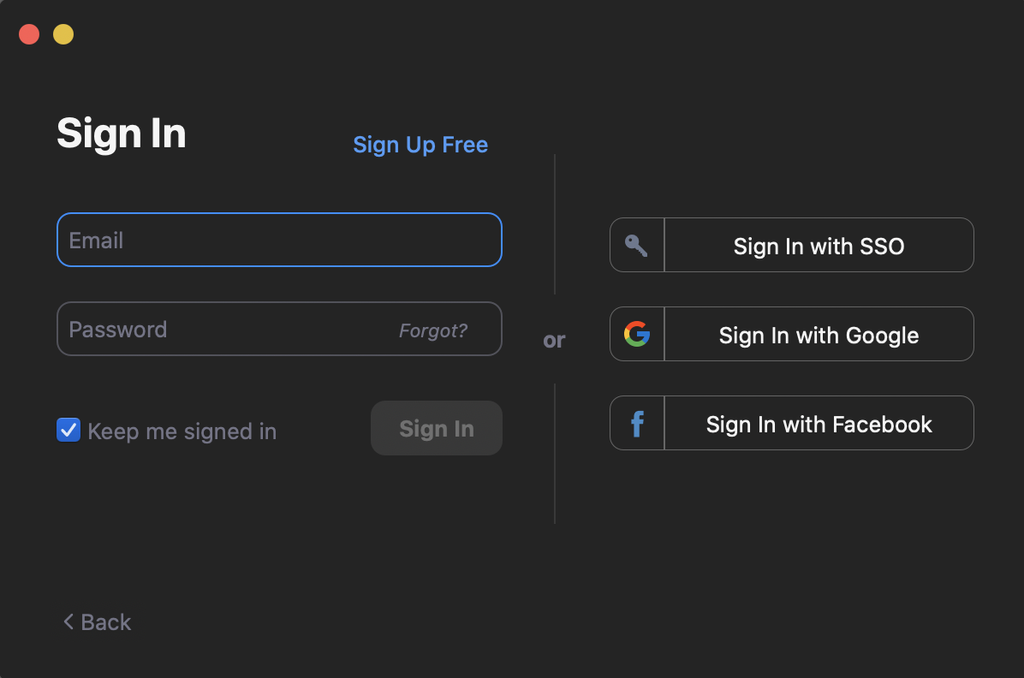Click the Google logo icon
1024x678 pixels.
637,334
